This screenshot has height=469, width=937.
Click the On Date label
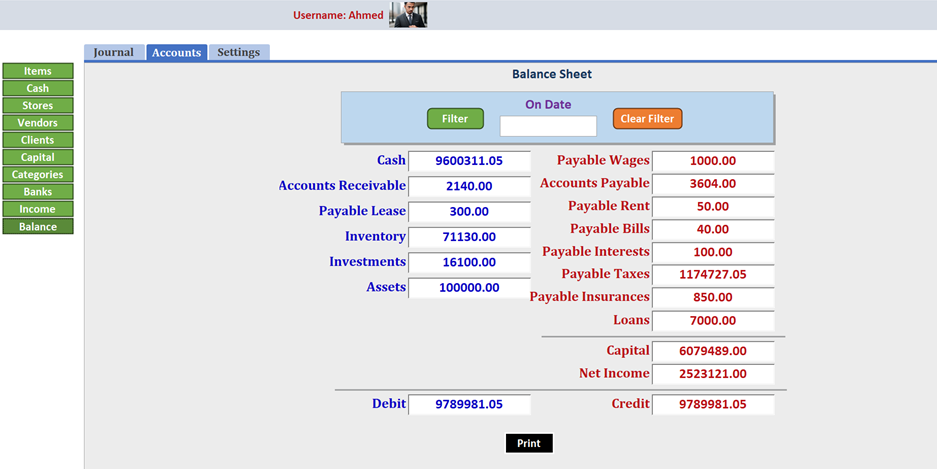coord(548,105)
